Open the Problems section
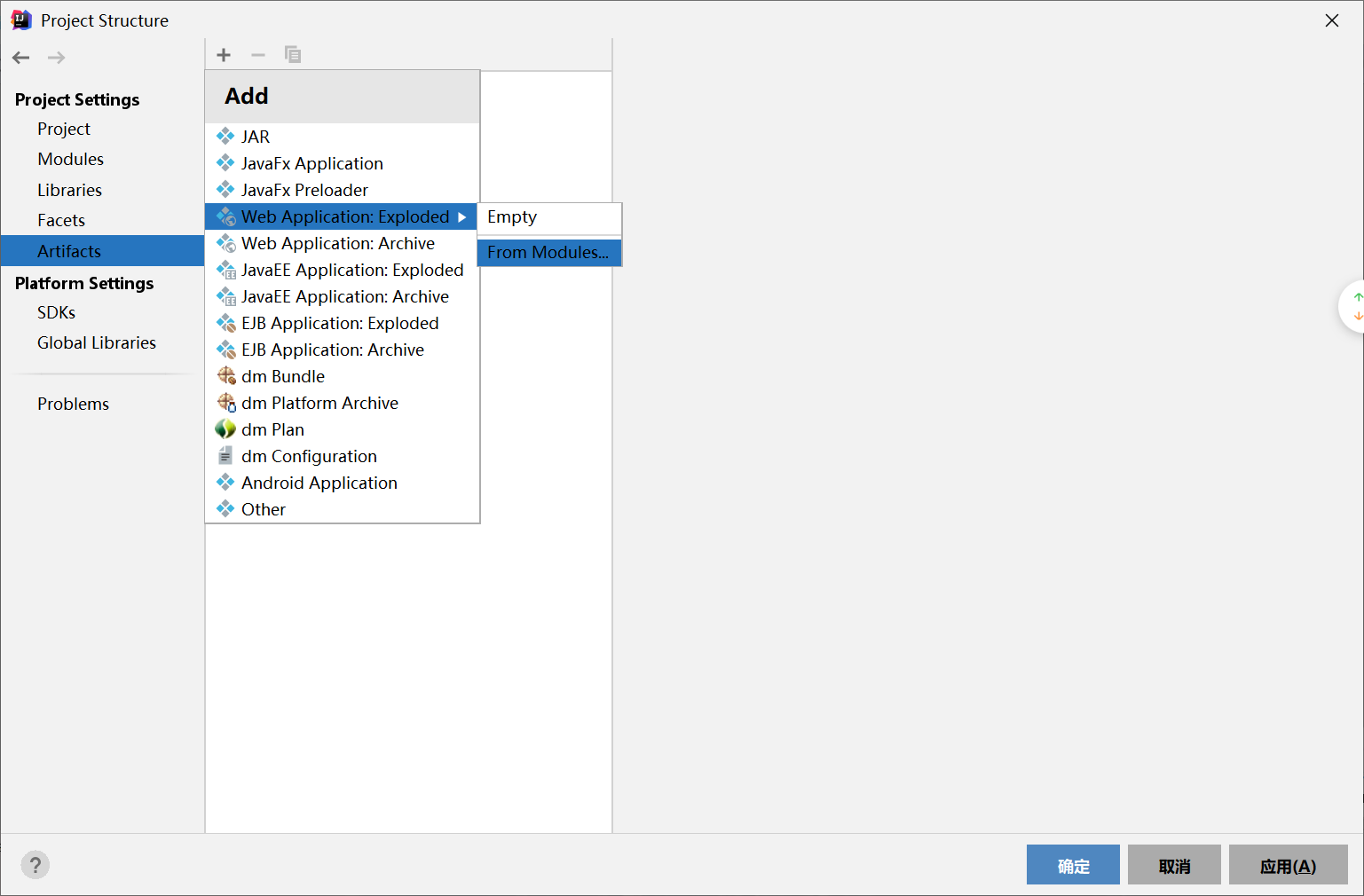1364x896 pixels. 74,405
